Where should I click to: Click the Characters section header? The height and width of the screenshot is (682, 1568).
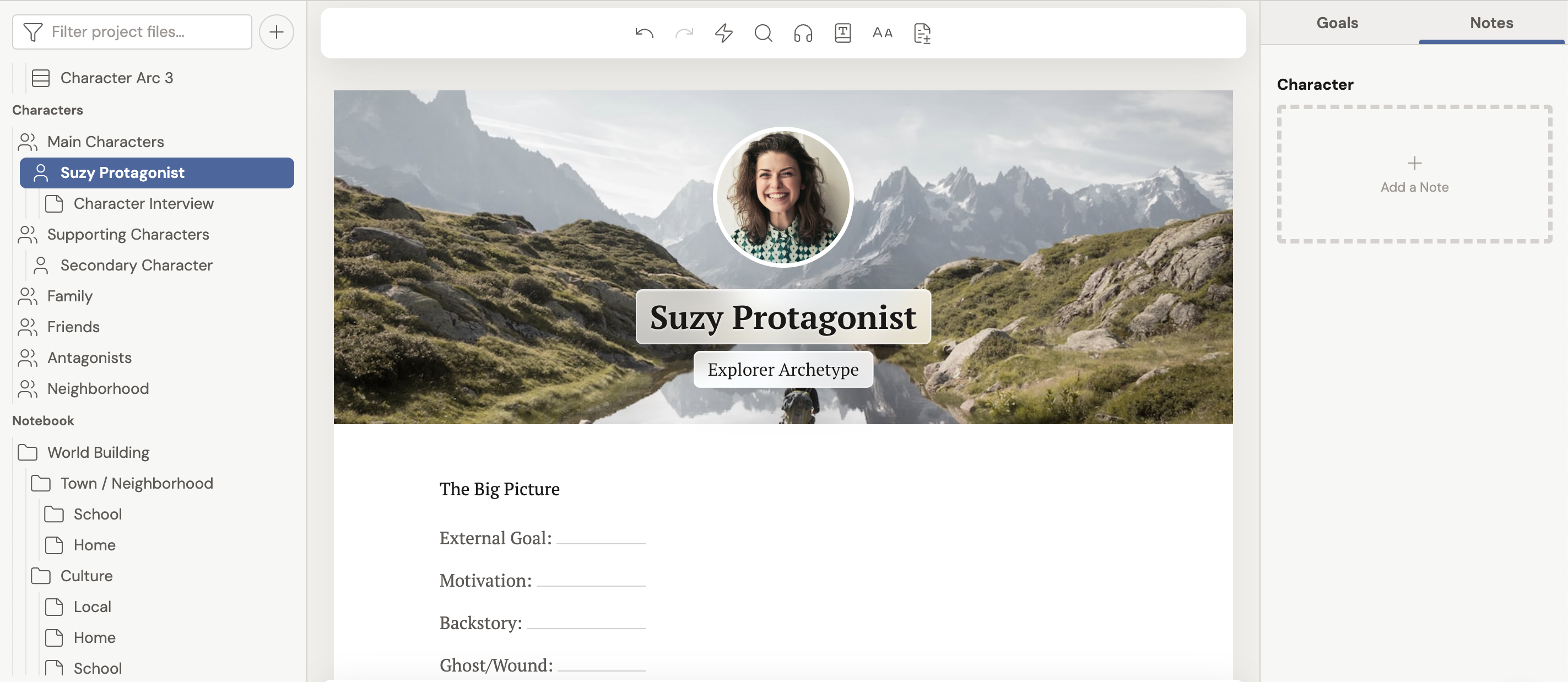click(x=47, y=110)
